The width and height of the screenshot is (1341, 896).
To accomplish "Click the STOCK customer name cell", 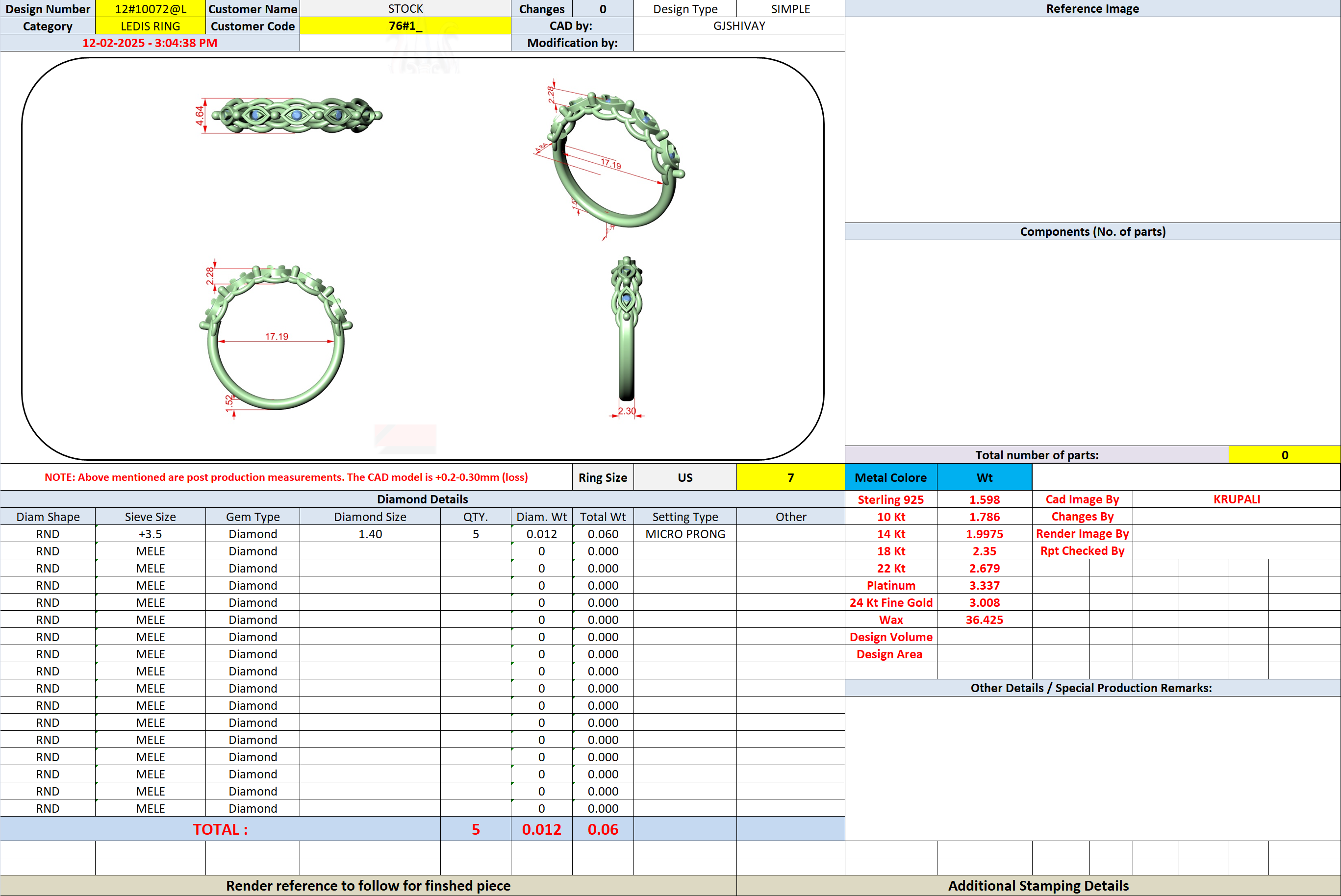I will (405, 8).
